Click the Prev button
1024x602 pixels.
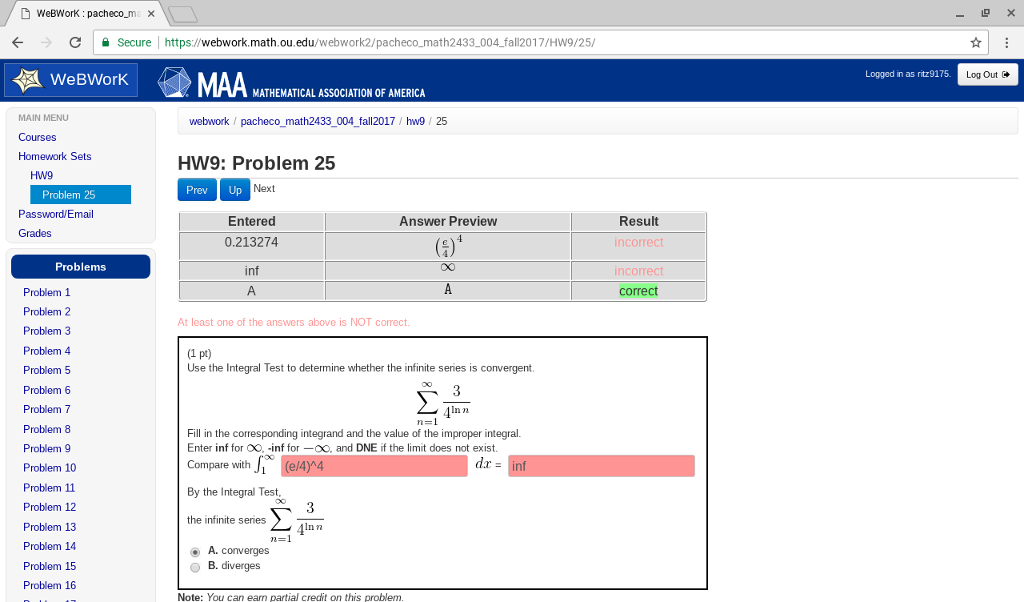(x=196, y=189)
